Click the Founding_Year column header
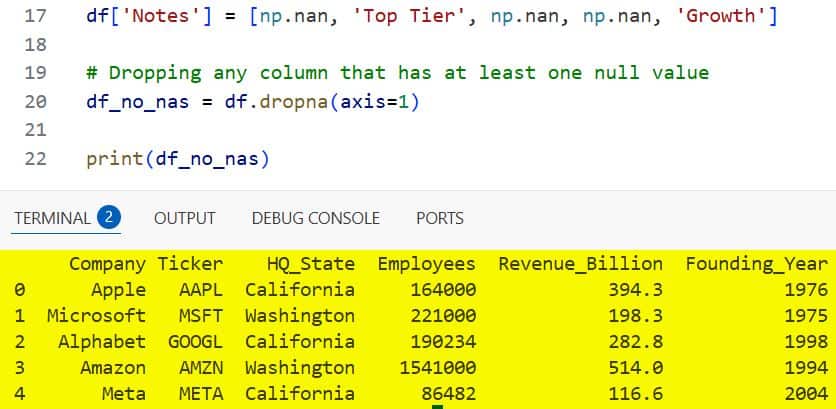The width and height of the screenshot is (836, 409). 757,264
